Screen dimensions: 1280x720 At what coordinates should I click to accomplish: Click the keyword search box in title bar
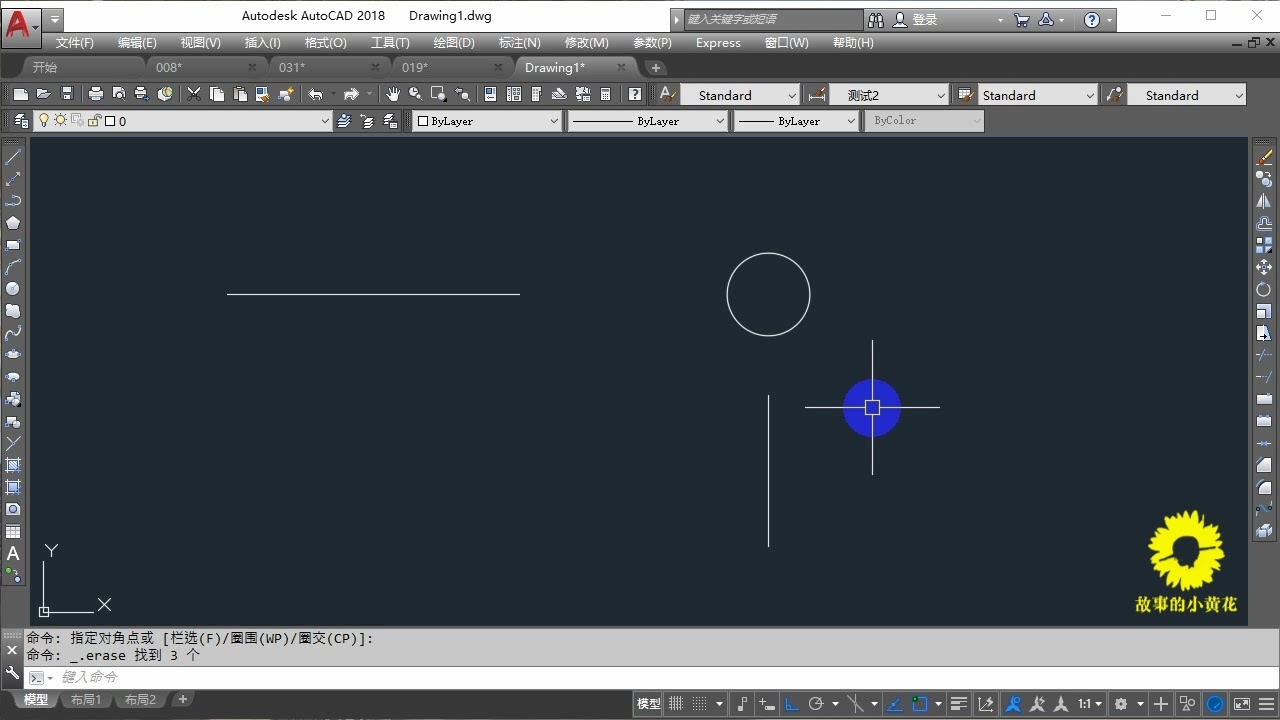[x=773, y=19]
